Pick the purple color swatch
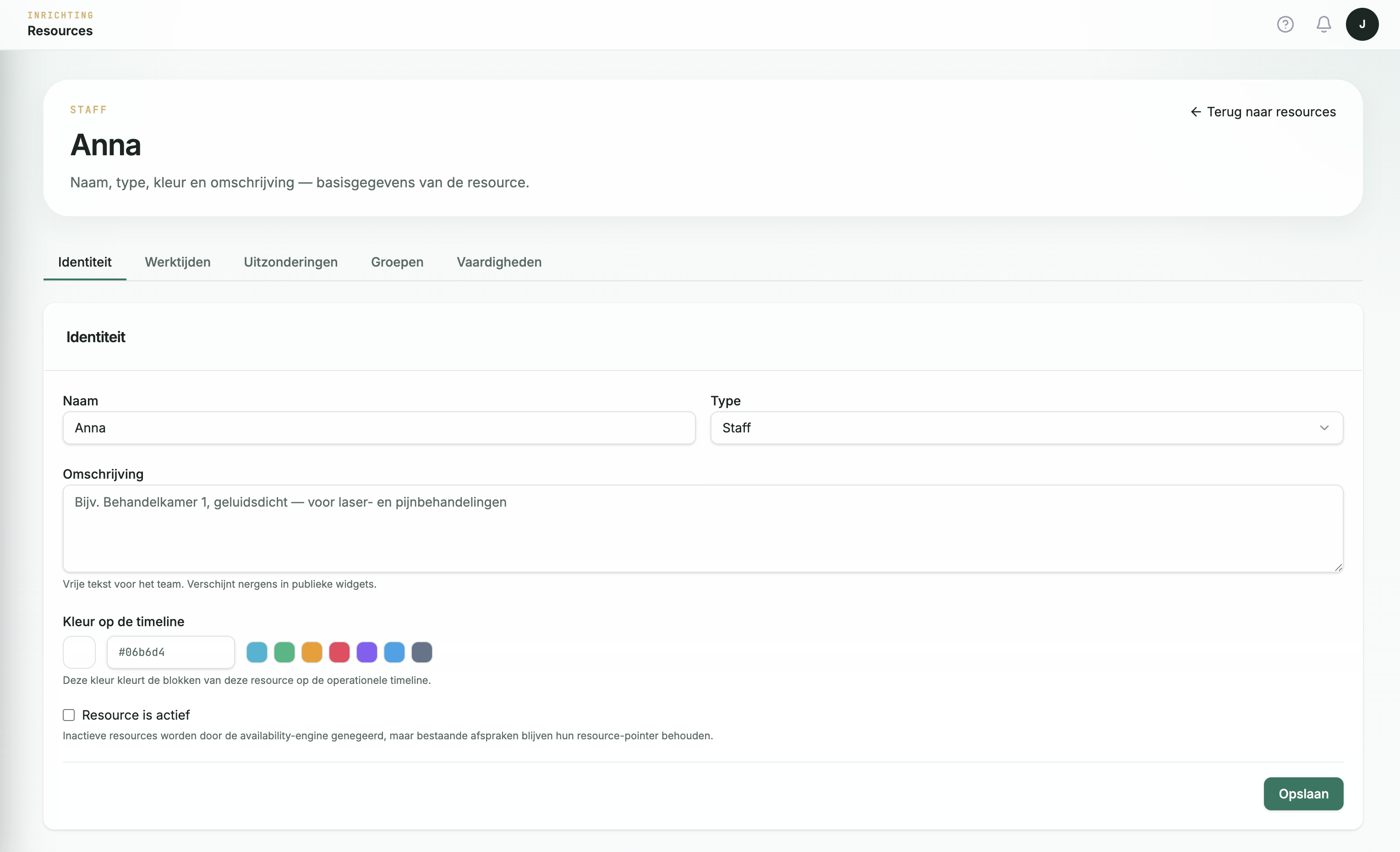 (x=367, y=652)
